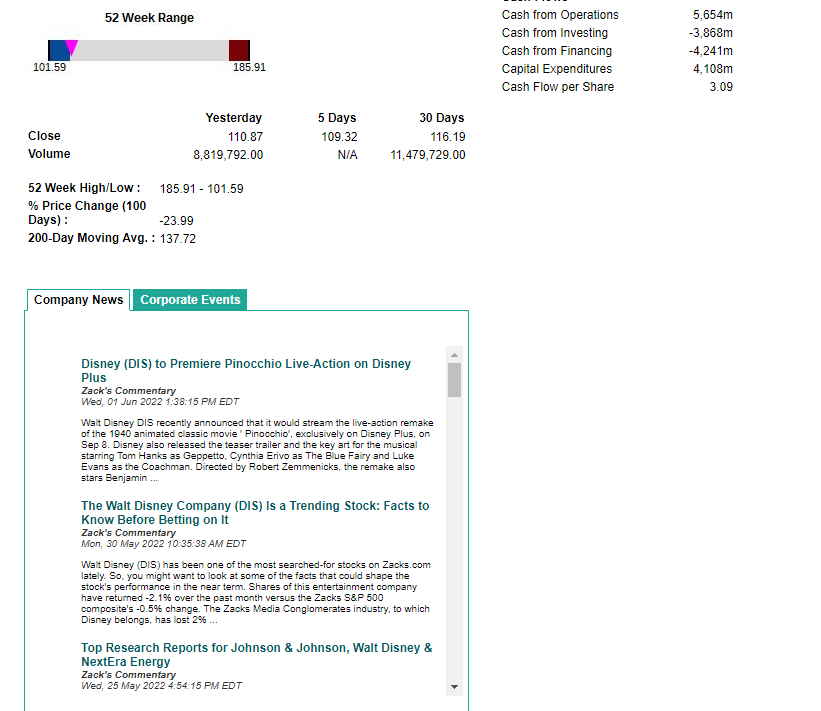This screenshot has height=711, width=821.
Task: Select the Cash from Operations value
Action: coord(715,15)
